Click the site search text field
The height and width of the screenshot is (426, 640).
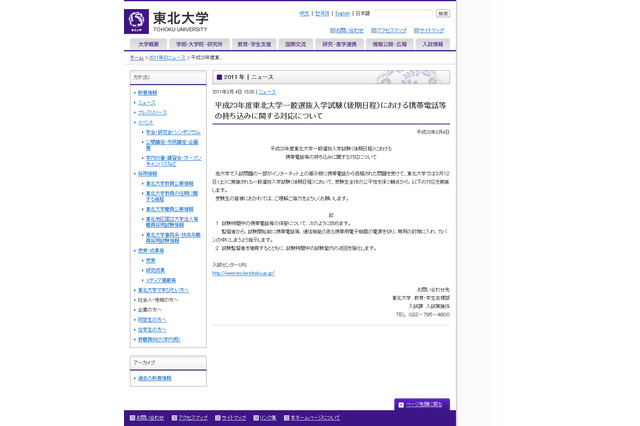pos(404,13)
